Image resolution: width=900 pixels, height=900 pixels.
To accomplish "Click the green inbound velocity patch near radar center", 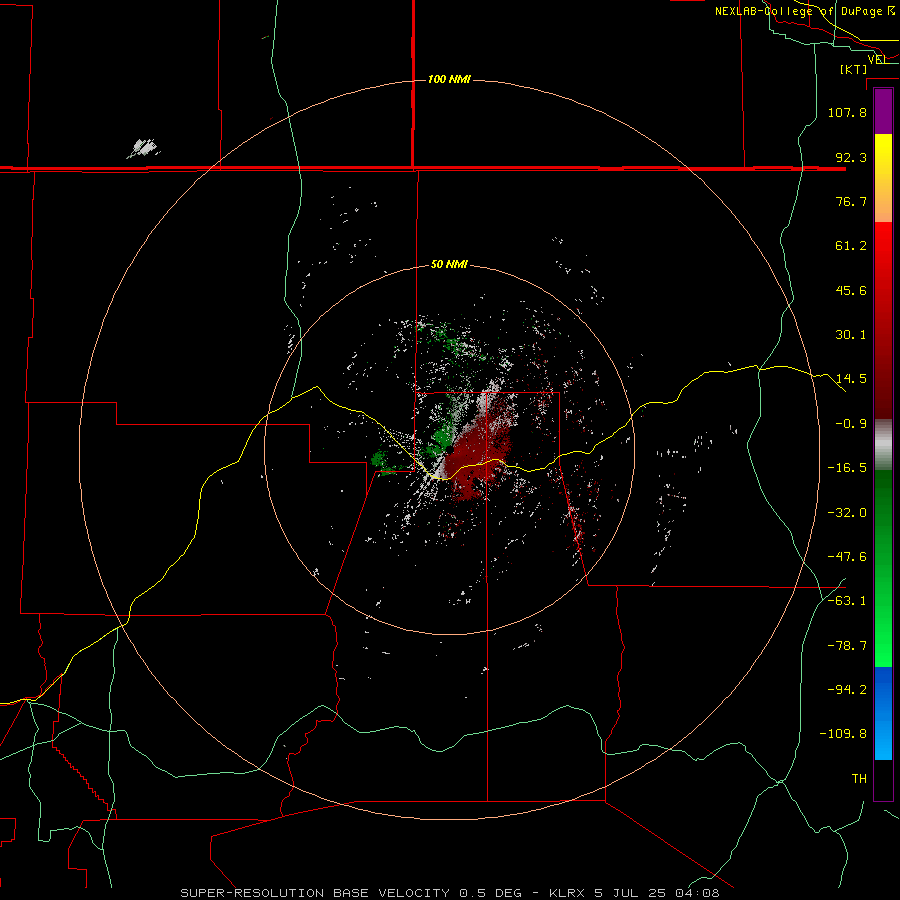I will (443, 438).
